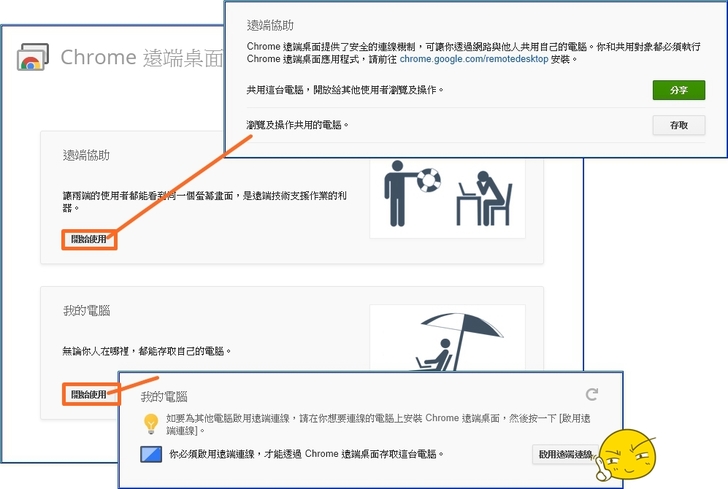The height and width of the screenshot is (489, 728).
Task: Click the 我的電腦 heading in the bottom popup
Action: [x=164, y=397]
